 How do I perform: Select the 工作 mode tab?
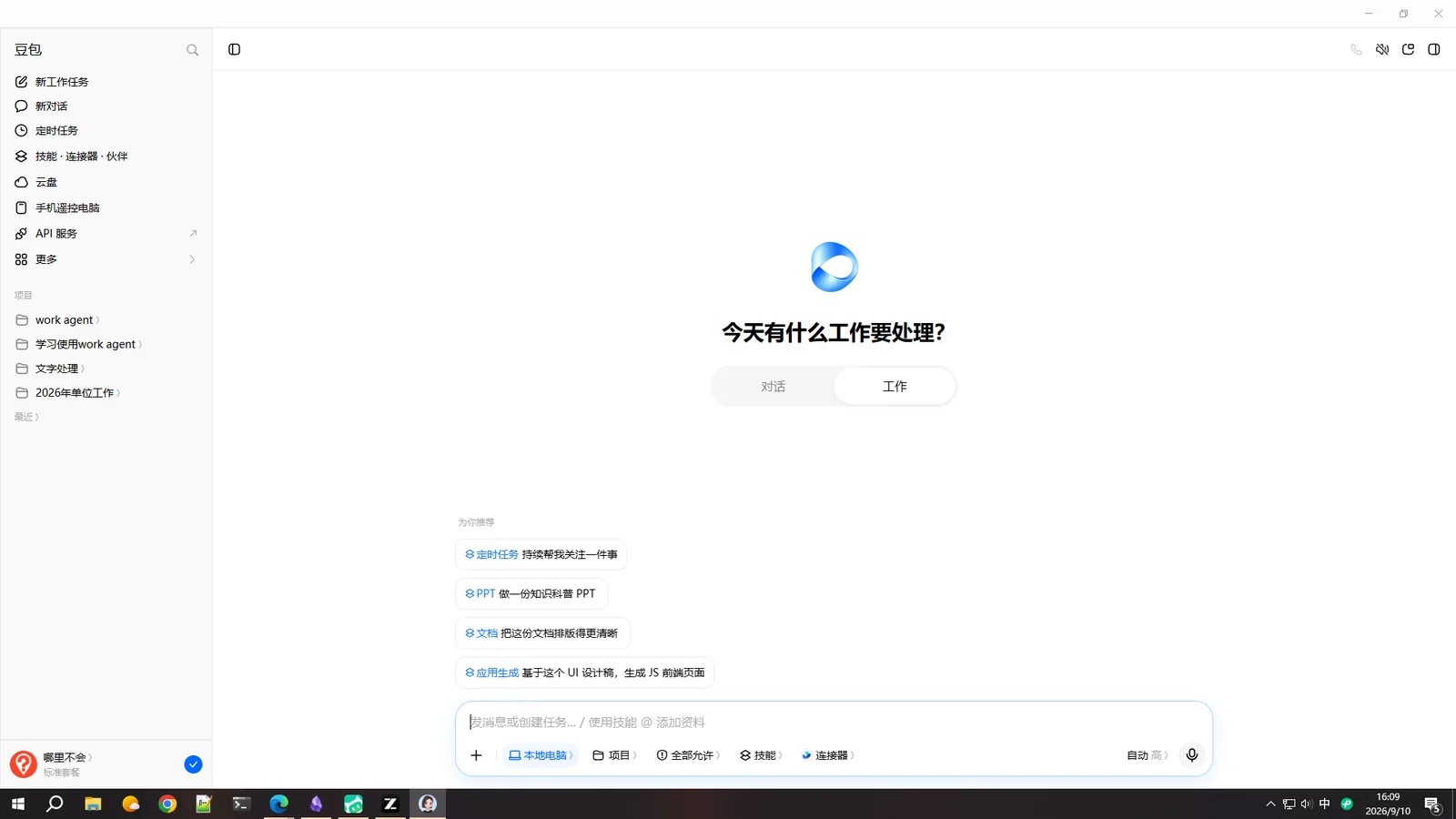(895, 387)
